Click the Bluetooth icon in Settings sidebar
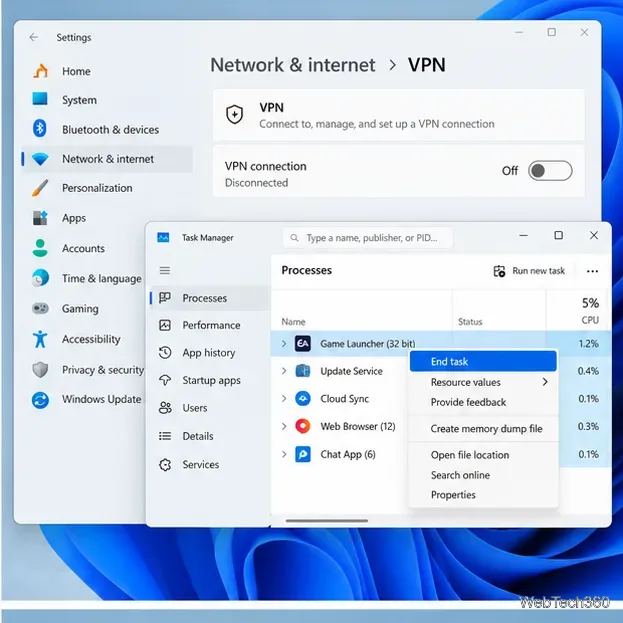623x623 pixels. coord(39,128)
